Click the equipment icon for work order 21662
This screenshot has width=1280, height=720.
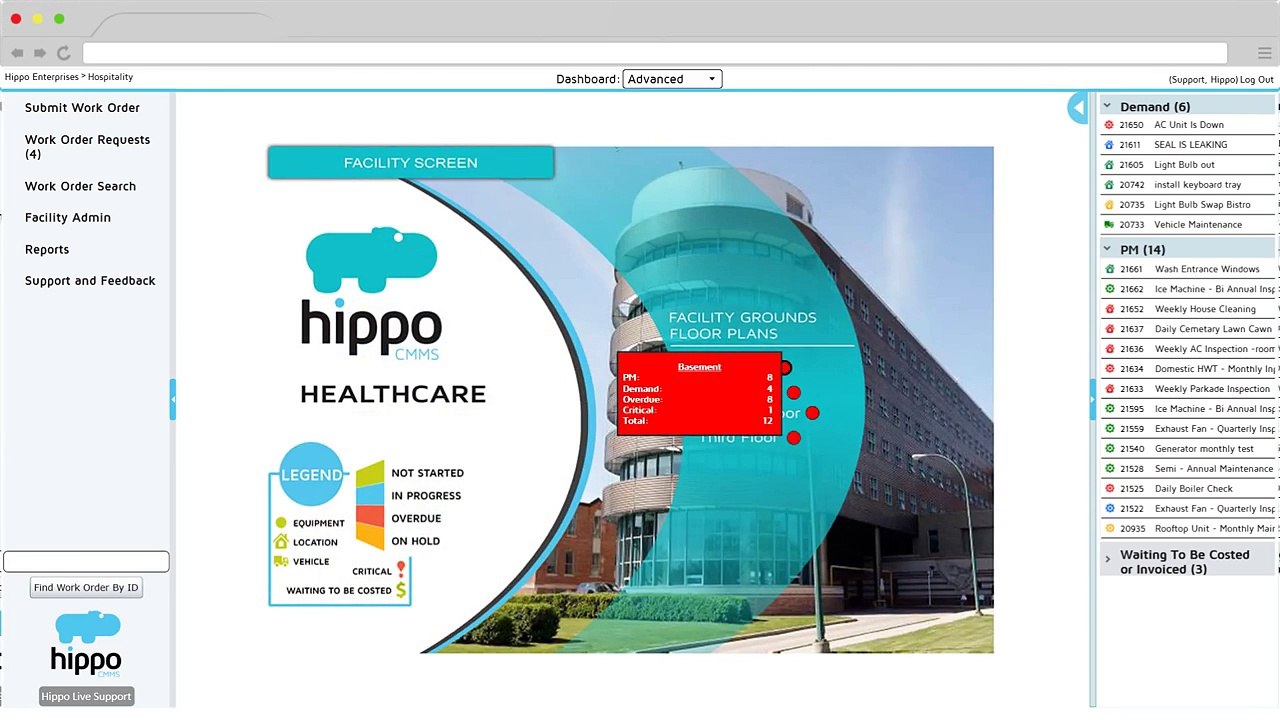(1109, 289)
